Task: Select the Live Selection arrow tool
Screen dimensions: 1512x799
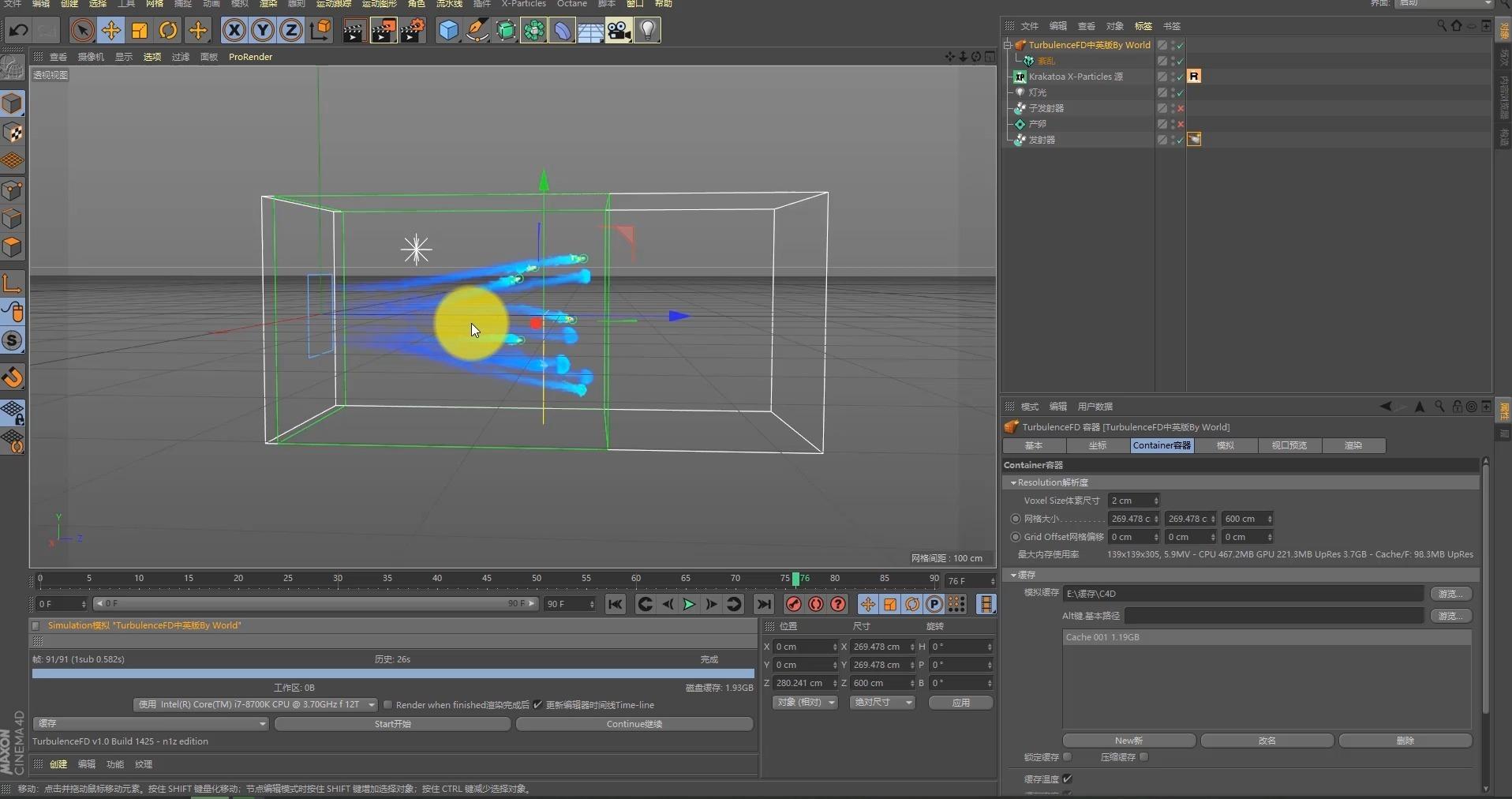Action: (x=82, y=31)
